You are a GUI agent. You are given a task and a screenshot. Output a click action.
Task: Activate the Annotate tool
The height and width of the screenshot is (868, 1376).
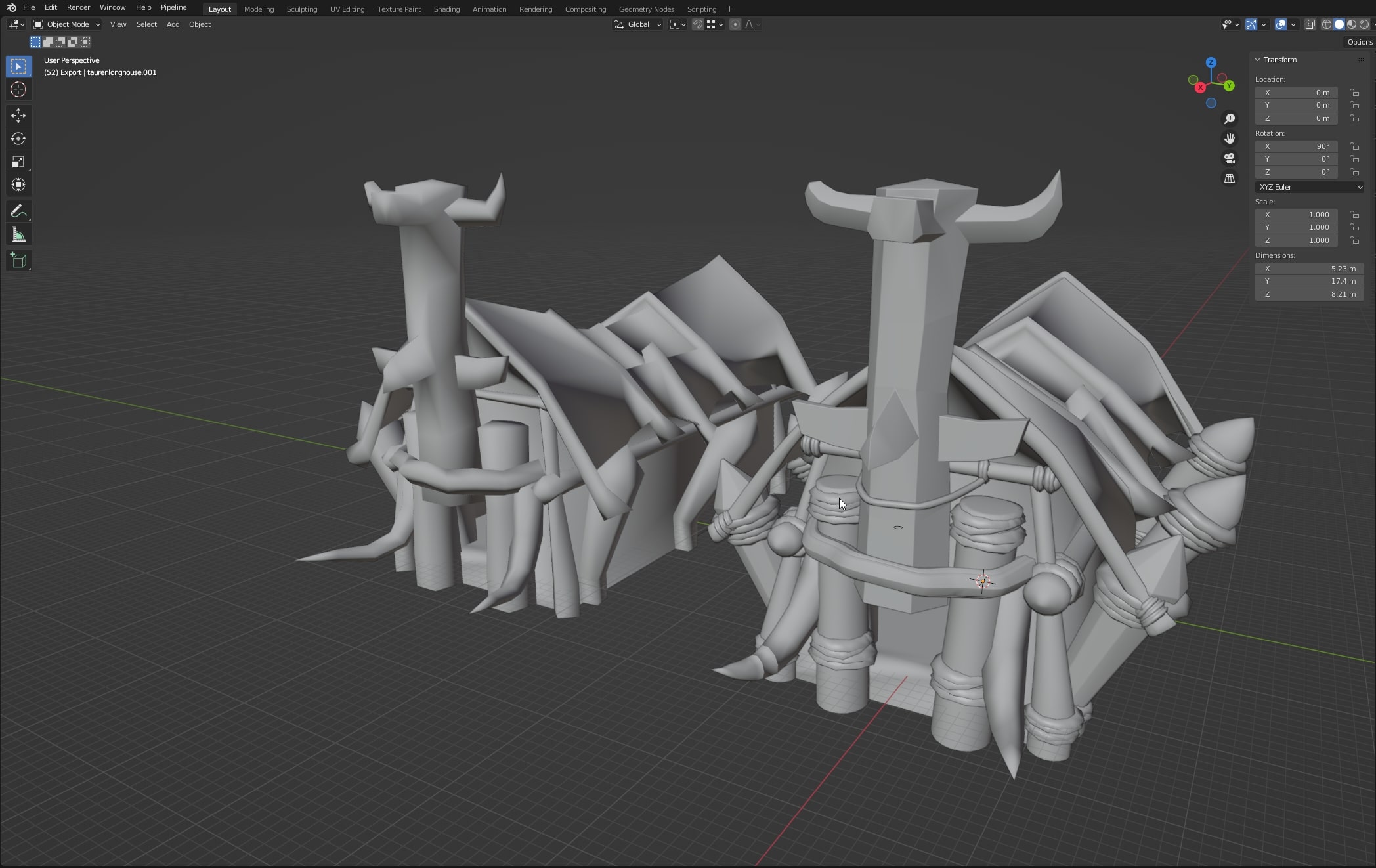pos(18,211)
